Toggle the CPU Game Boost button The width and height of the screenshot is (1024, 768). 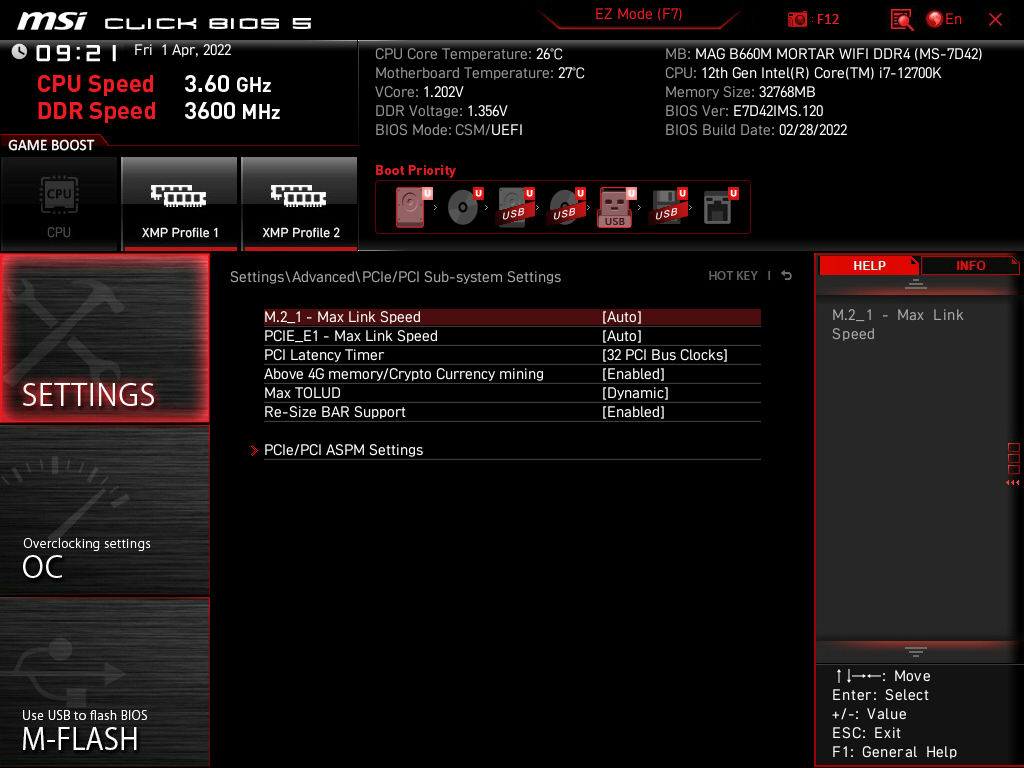[59, 204]
